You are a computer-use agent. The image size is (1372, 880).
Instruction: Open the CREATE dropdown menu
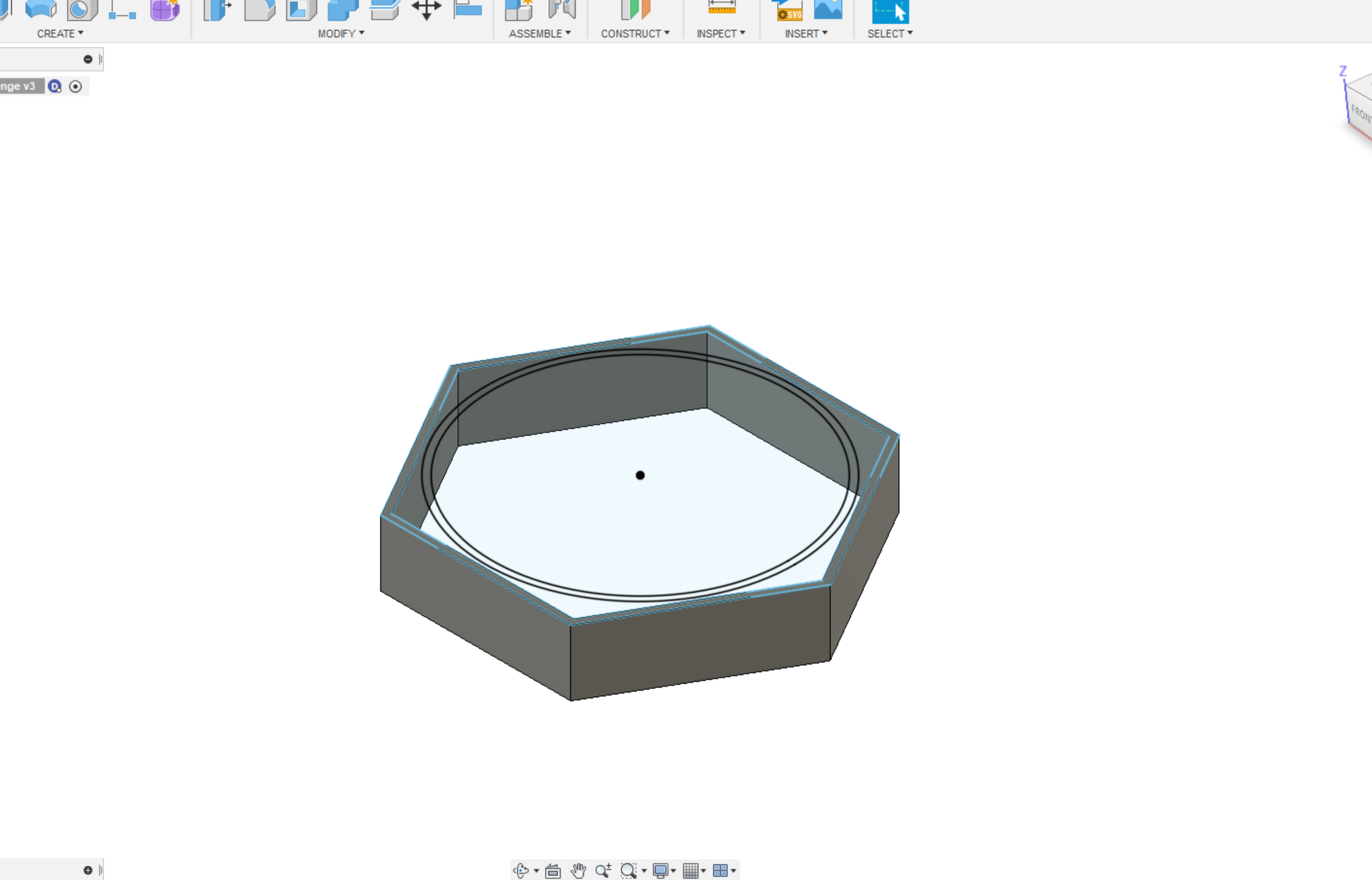pos(60,34)
